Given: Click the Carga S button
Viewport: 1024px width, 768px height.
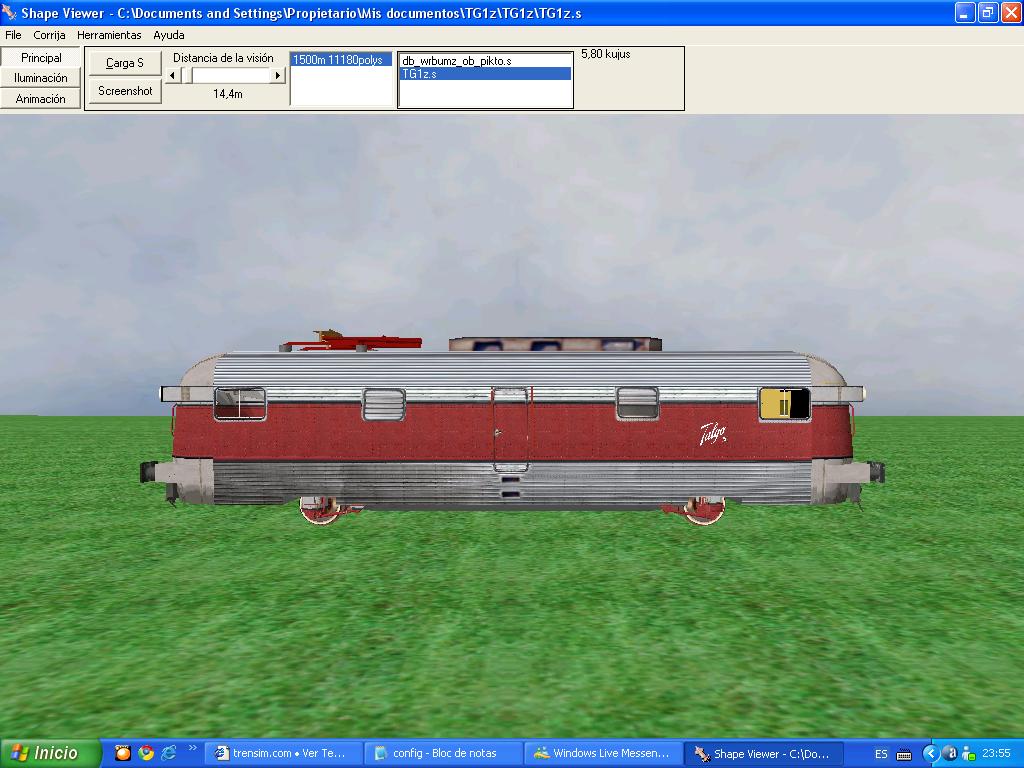Looking at the screenshot, I should [125, 62].
